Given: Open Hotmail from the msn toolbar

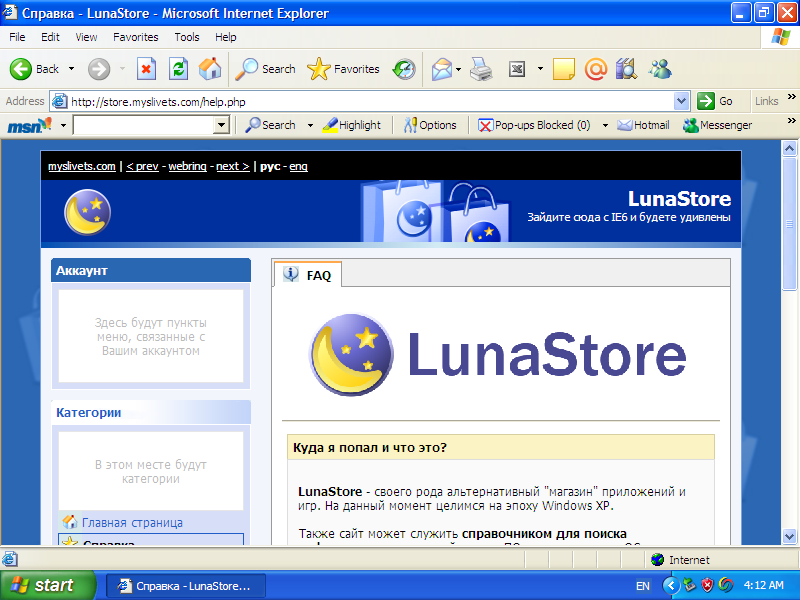Looking at the screenshot, I should tap(643, 125).
